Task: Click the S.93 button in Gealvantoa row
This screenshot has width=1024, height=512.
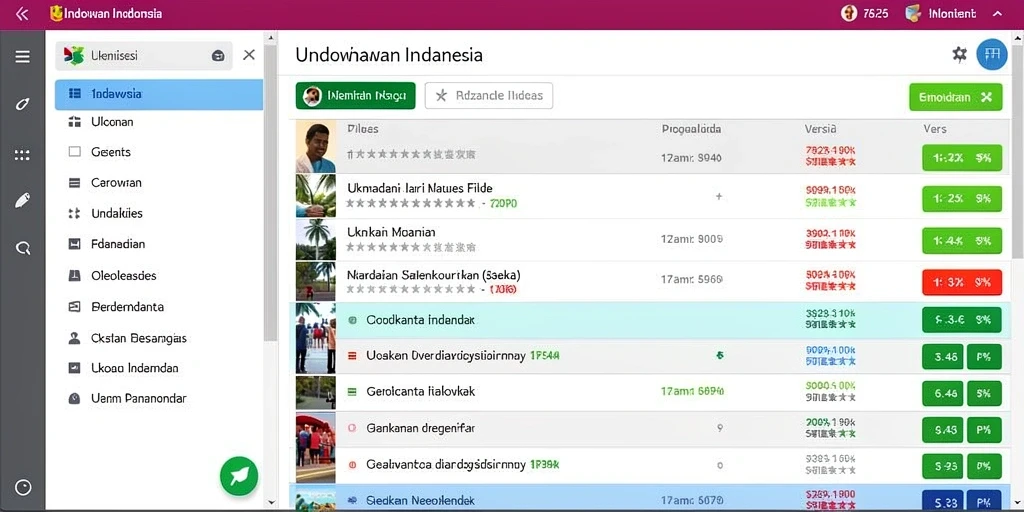Action: (x=942, y=466)
